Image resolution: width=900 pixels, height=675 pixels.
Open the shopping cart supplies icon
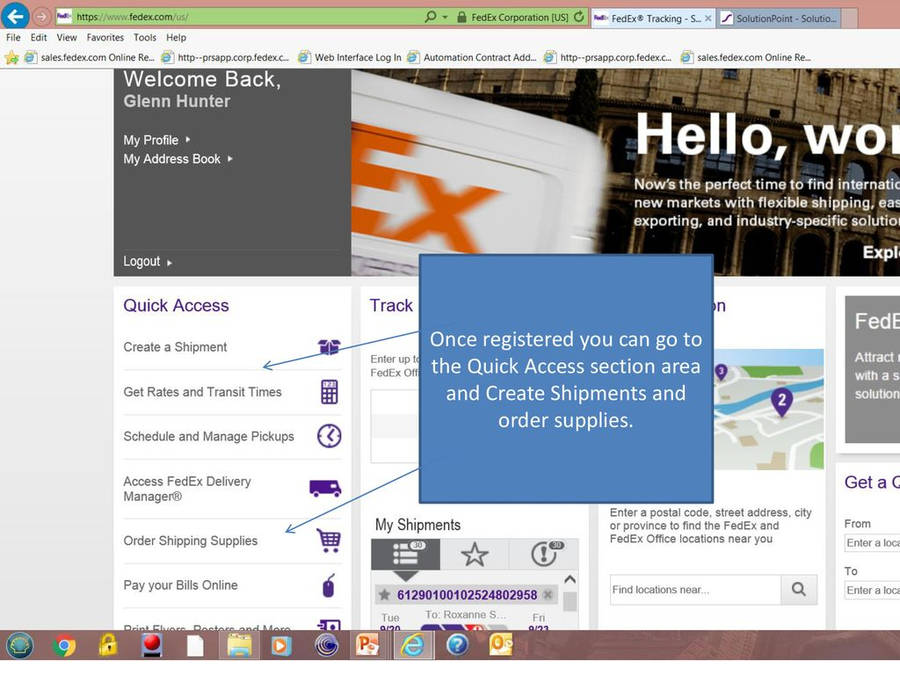(328, 541)
